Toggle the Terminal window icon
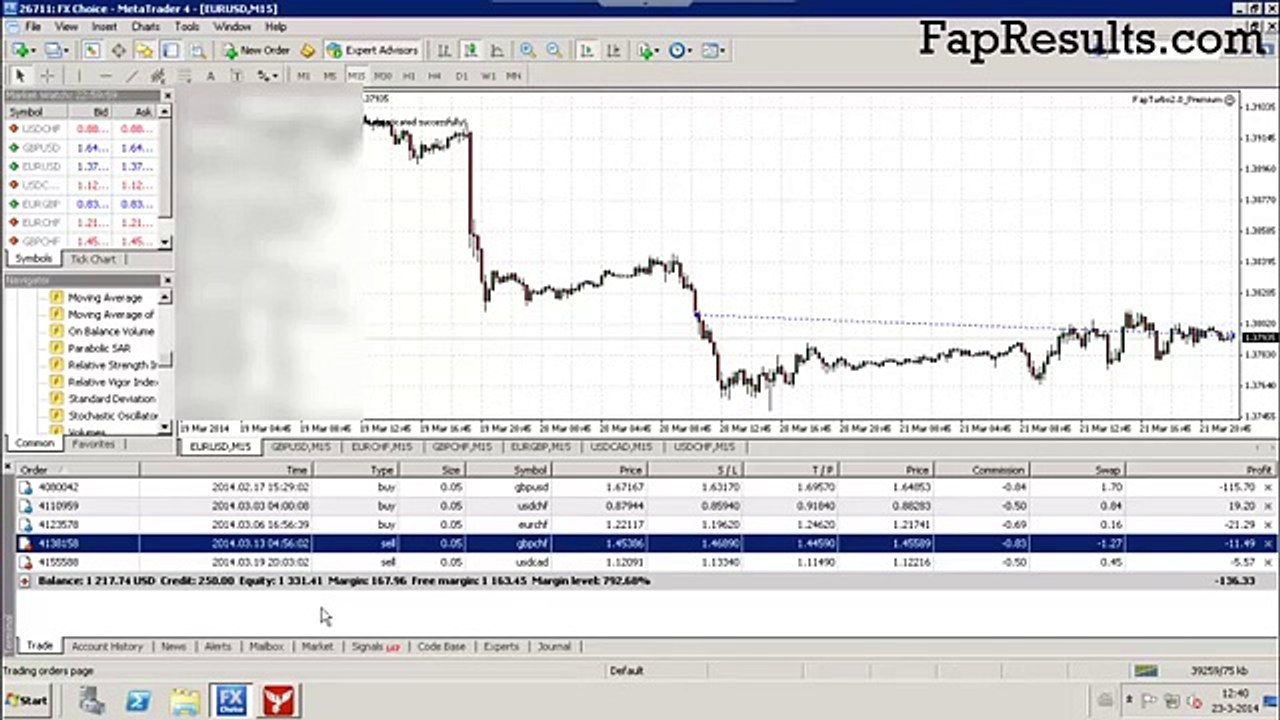The width and height of the screenshot is (1280, 720). [x=171, y=50]
